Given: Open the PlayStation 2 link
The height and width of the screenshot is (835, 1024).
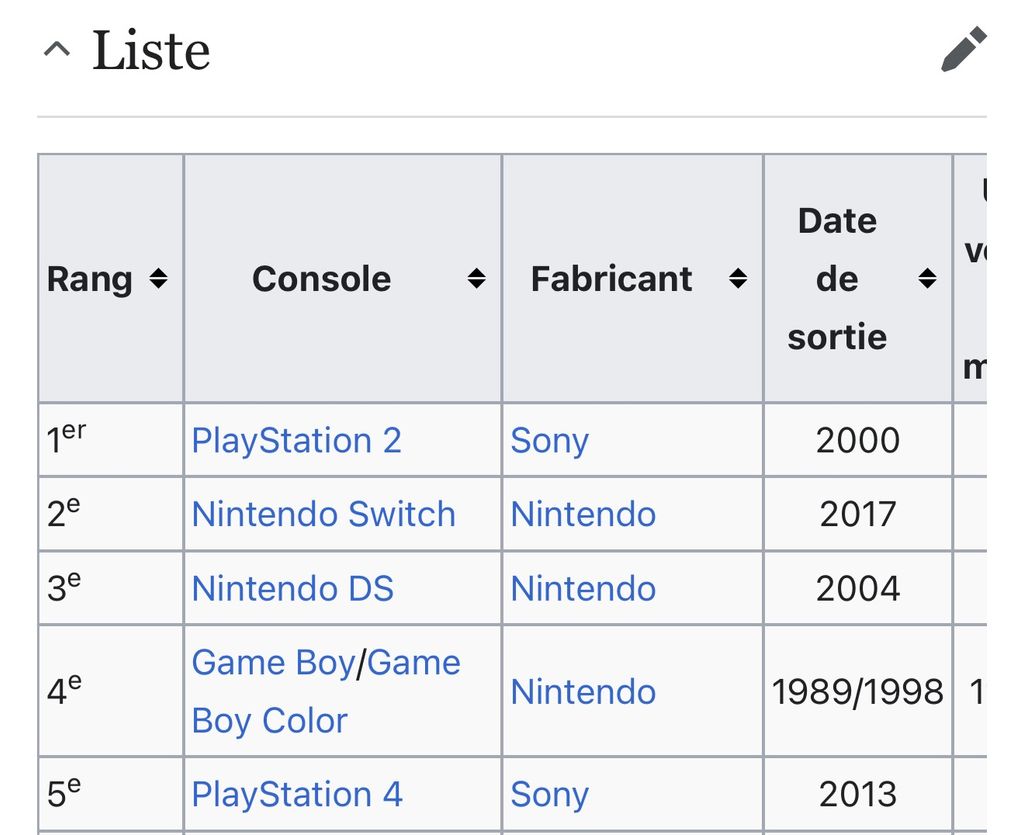Looking at the screenshot, I should click(x=296, y=440).
